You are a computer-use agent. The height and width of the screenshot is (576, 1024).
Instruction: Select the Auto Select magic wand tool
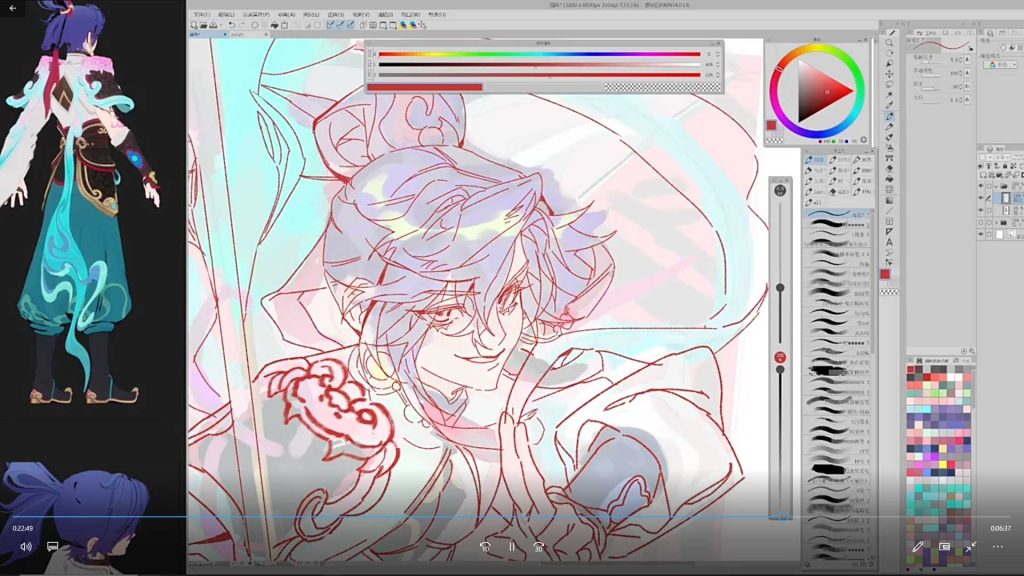[889, 95]
